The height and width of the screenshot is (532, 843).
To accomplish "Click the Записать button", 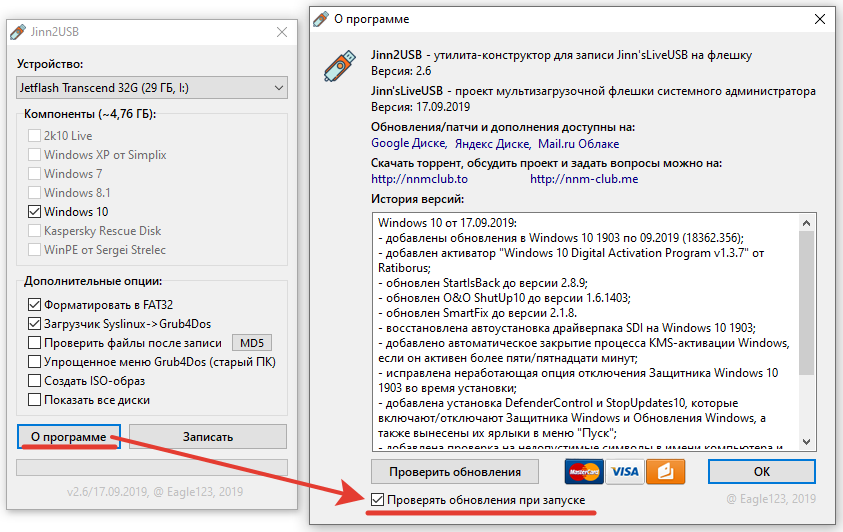I will [x=208, y=436].
